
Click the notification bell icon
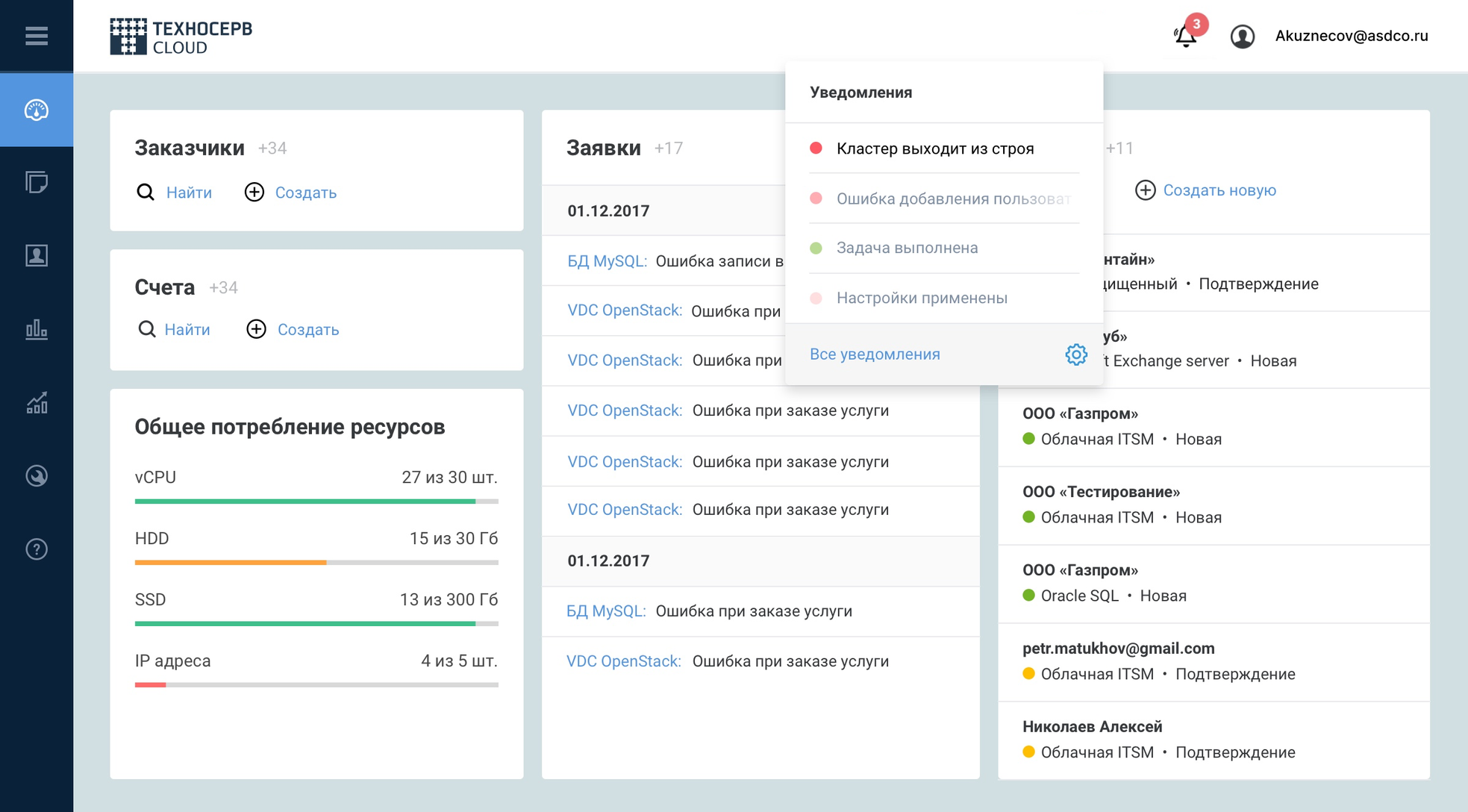point(1185,35)
